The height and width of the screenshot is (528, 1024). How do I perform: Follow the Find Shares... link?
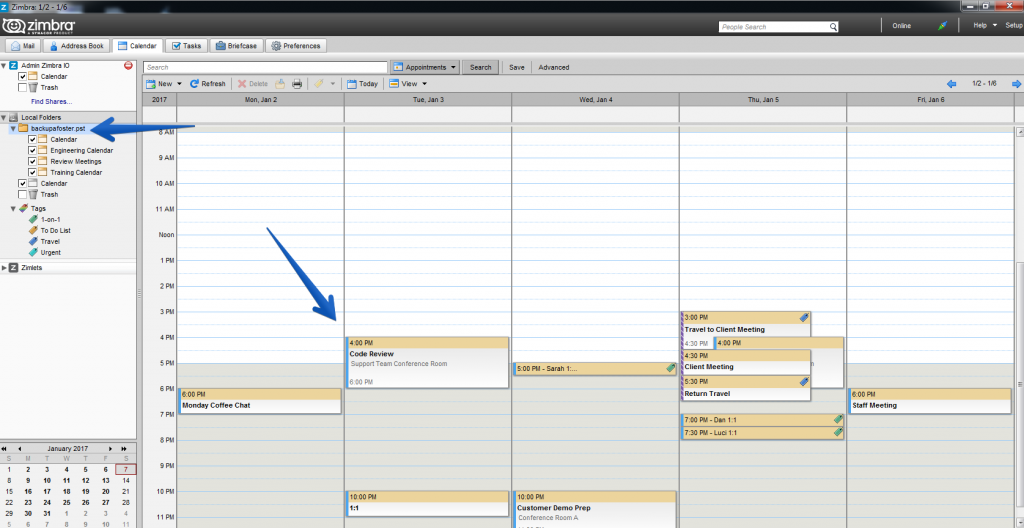(52, 102)
